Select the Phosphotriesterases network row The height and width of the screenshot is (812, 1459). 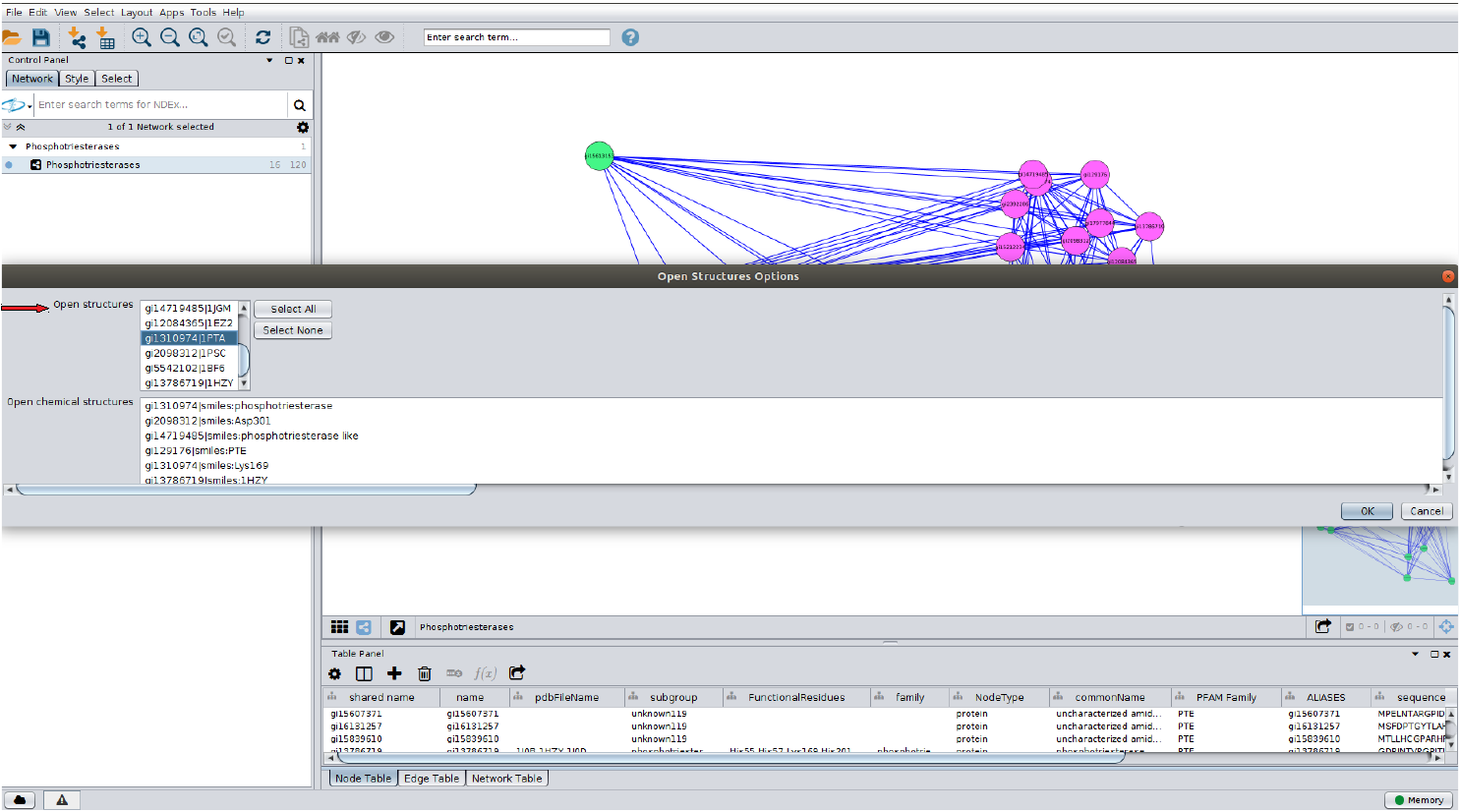tap(157, 165)
